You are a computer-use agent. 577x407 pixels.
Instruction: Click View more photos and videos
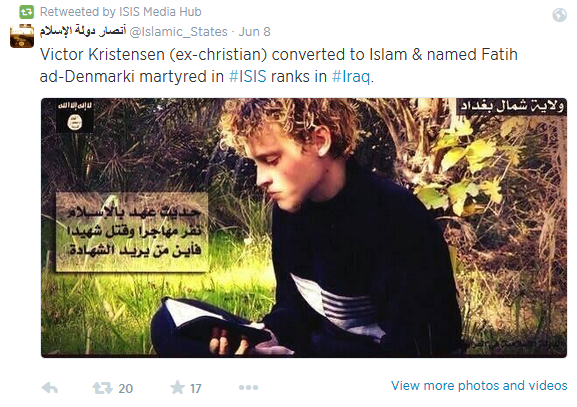coord(479,385)
